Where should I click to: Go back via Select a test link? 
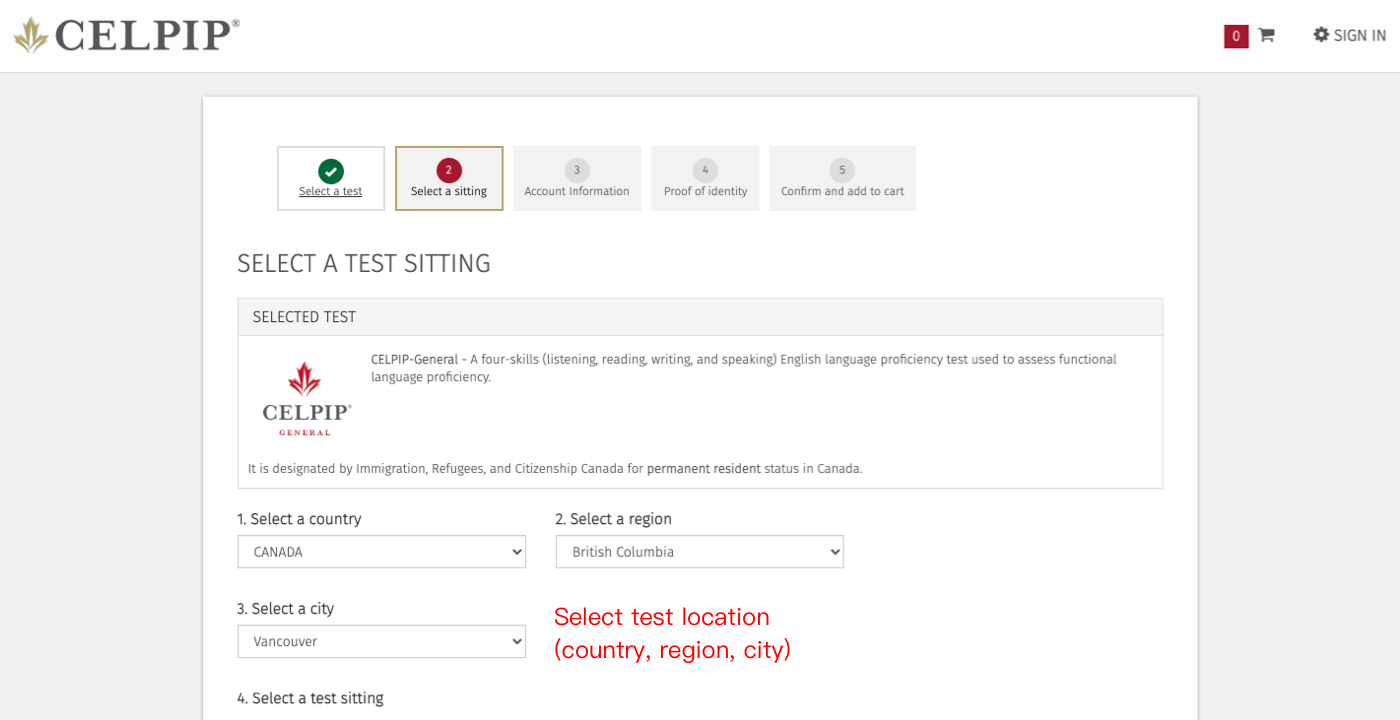[x=331, y=192]
